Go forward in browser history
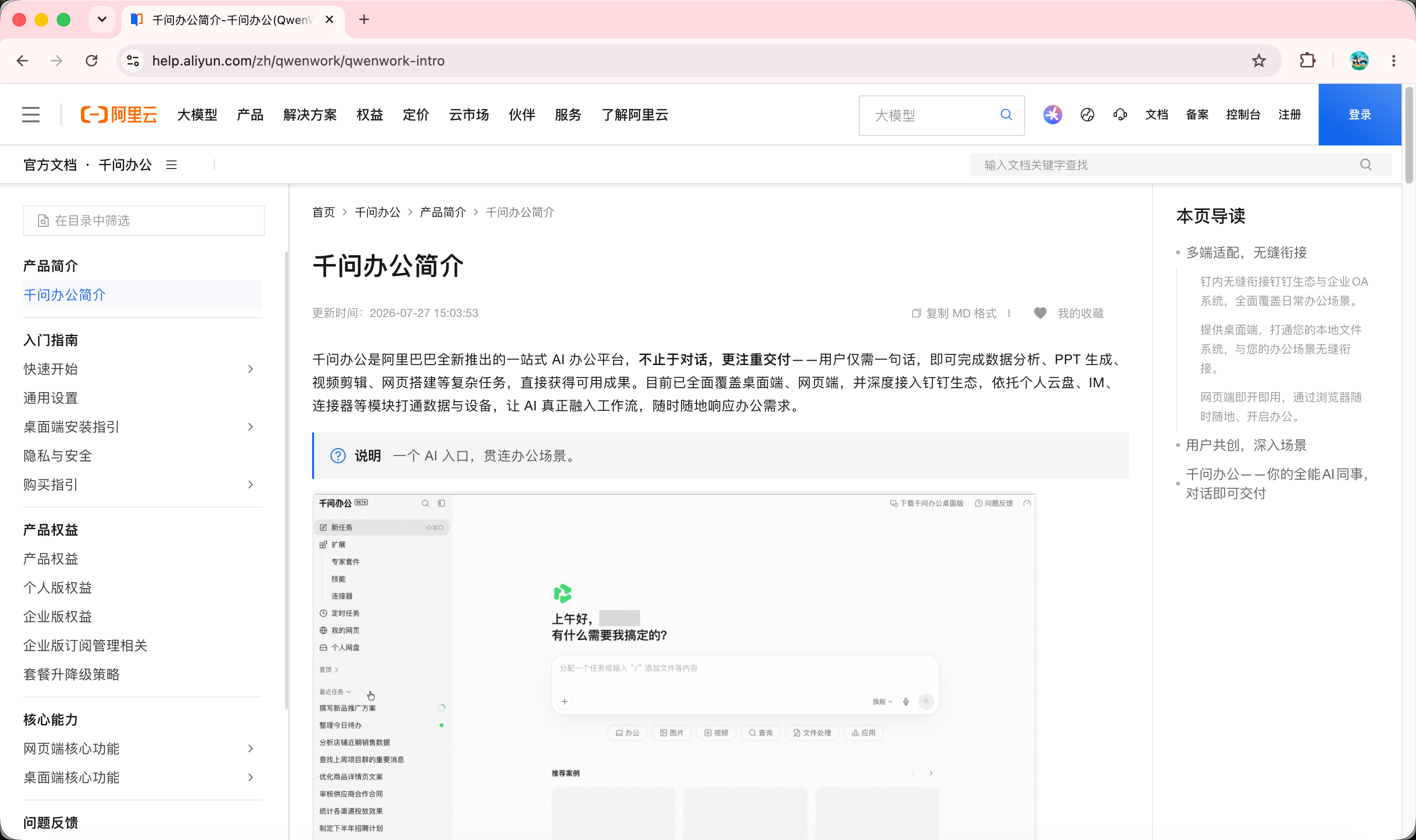The image size is (1416, 840). point(57,61)
